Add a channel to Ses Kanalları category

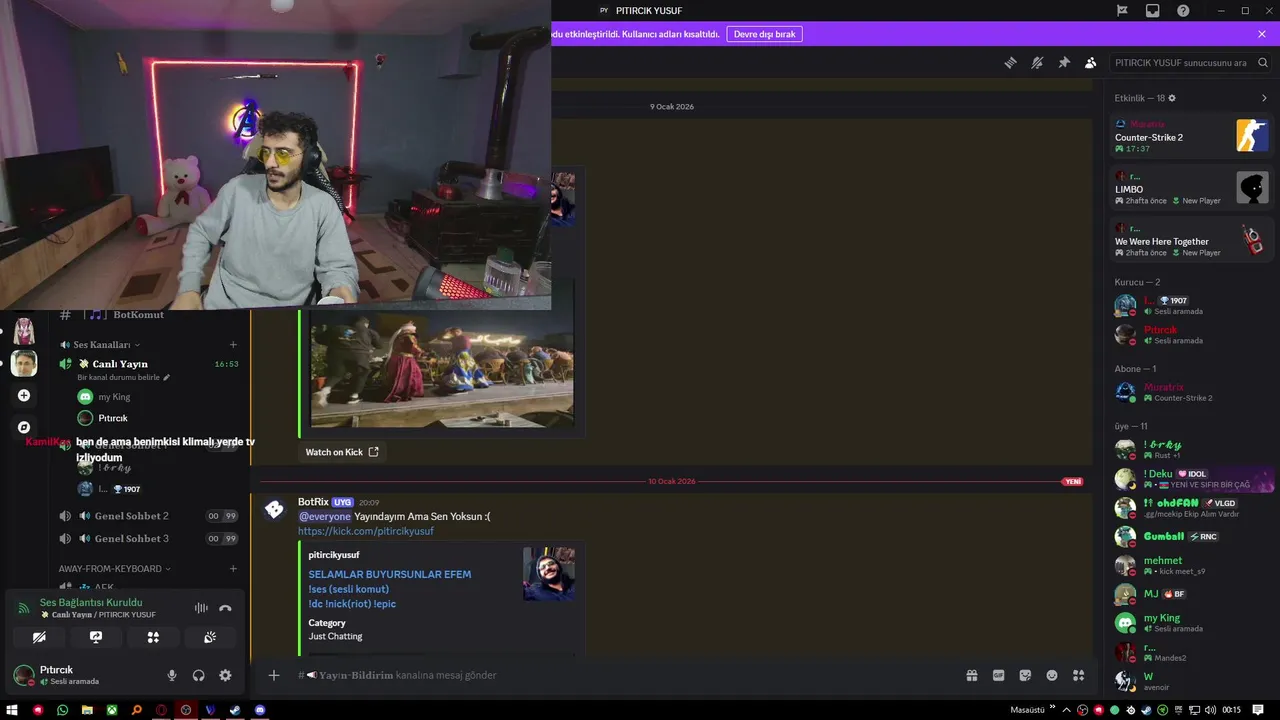coord(233,345)
